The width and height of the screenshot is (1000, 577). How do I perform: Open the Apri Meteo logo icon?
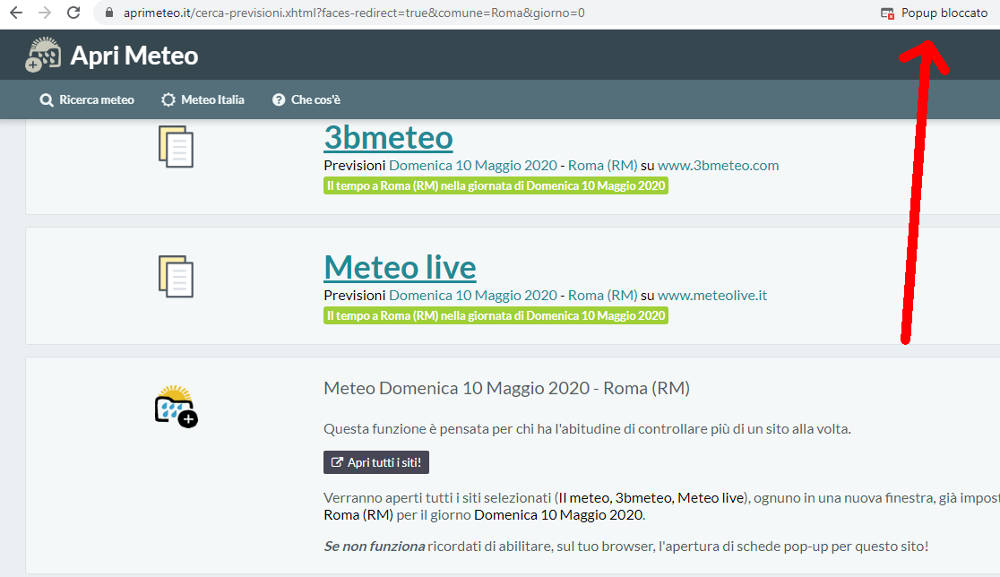[x=43, y=55]
